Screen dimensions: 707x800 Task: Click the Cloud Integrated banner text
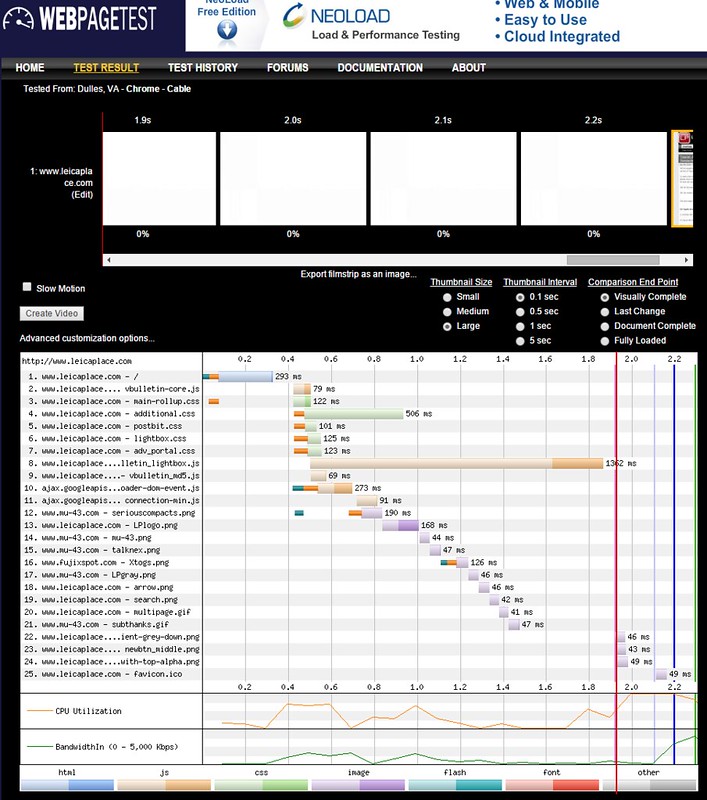point(562,37)
